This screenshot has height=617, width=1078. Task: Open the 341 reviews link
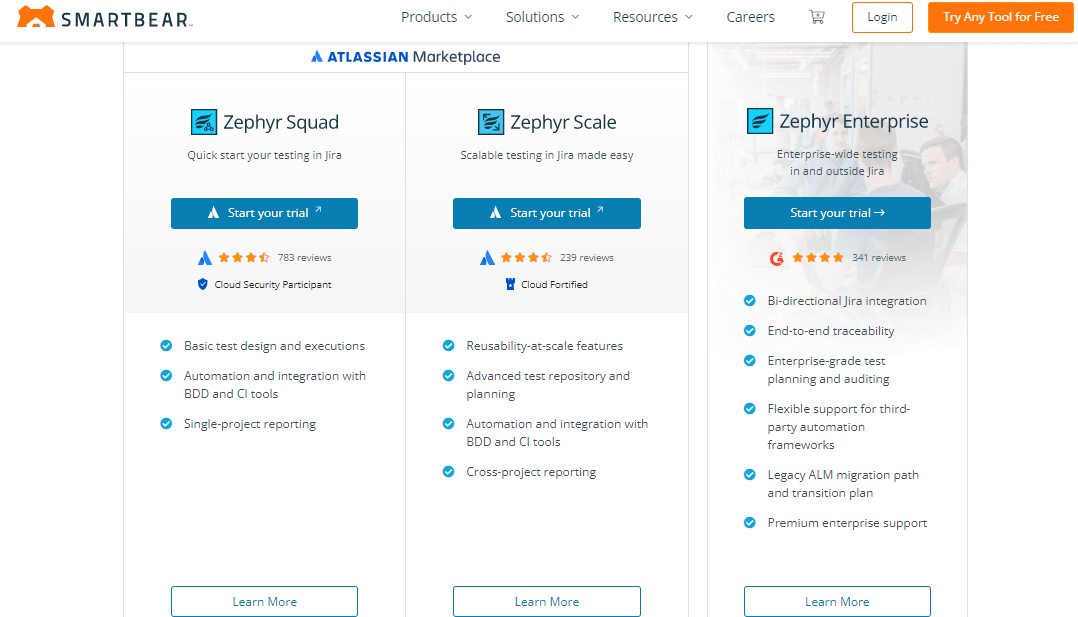click(879, 258)
